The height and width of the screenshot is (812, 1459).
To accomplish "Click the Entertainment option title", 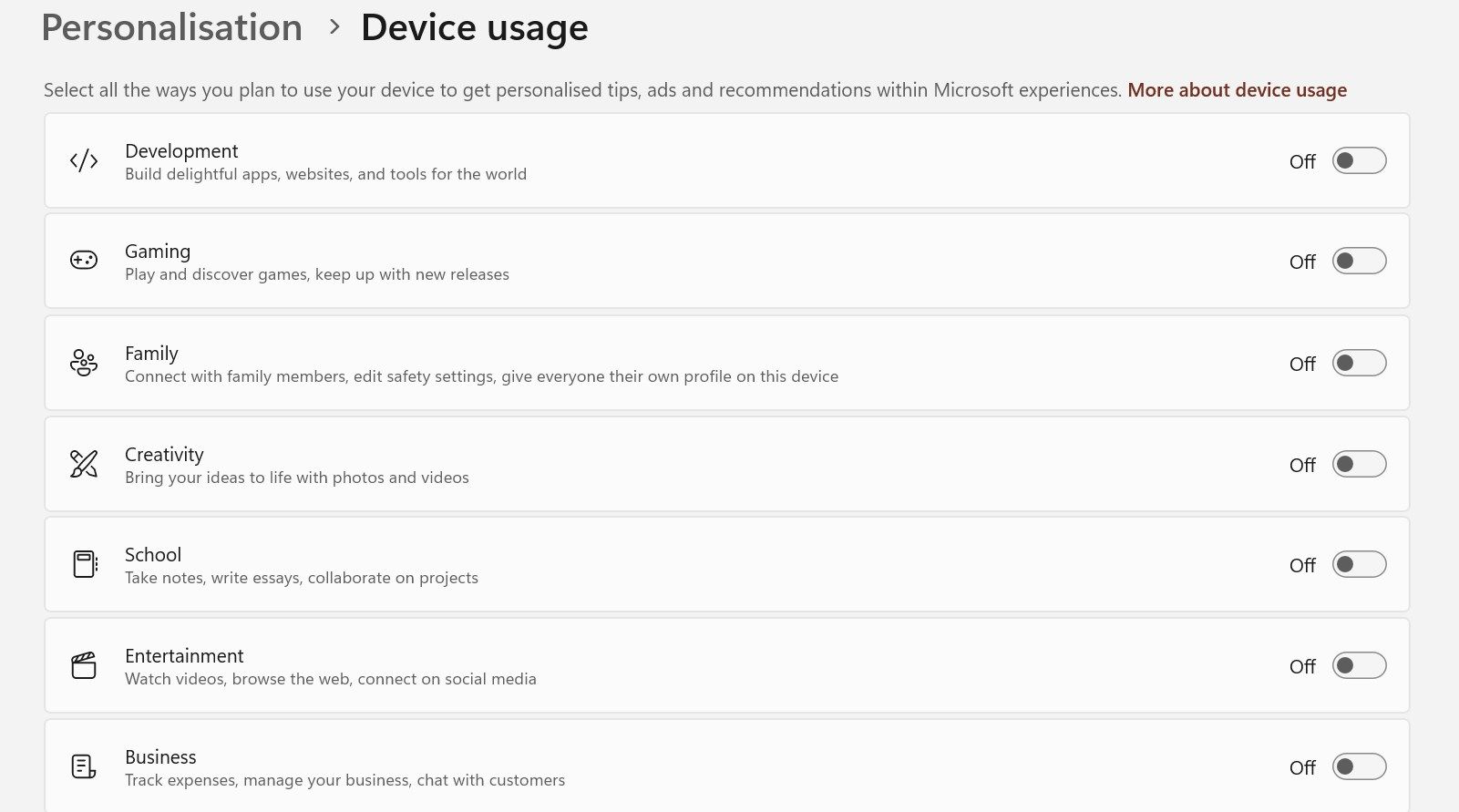I will click(x=184, y=656).
